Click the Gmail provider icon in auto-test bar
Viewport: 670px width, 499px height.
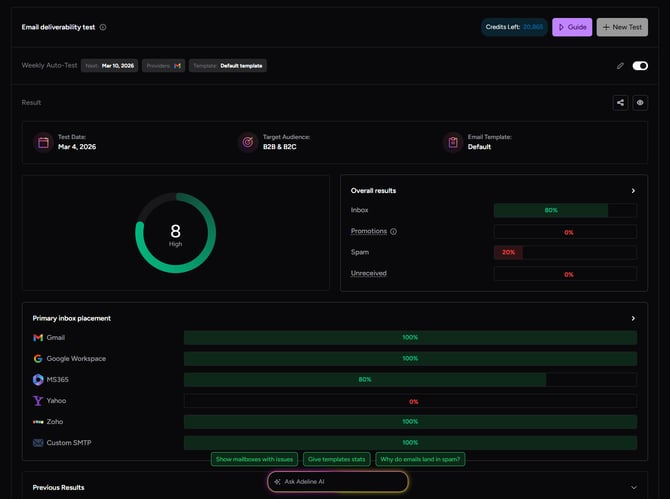[x=178, y=66]
